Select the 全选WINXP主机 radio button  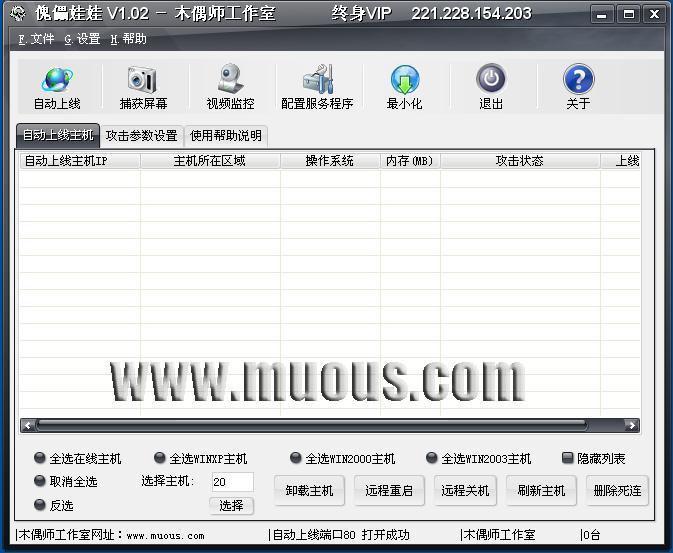click(x=160, y=458)
